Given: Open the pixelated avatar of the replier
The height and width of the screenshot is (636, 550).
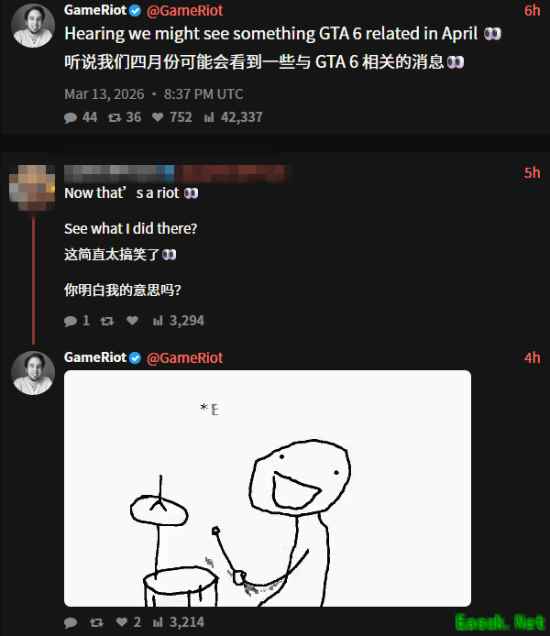Looking at the screenshot, I should (32, 187).
